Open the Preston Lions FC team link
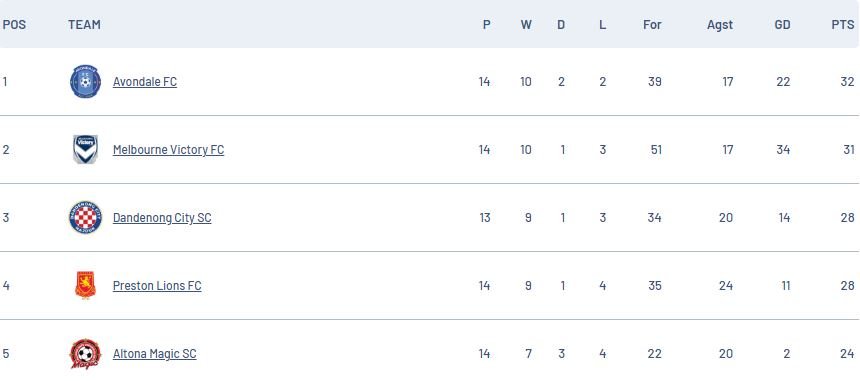This screenshot has height=381, width=860. pos(157,286)
